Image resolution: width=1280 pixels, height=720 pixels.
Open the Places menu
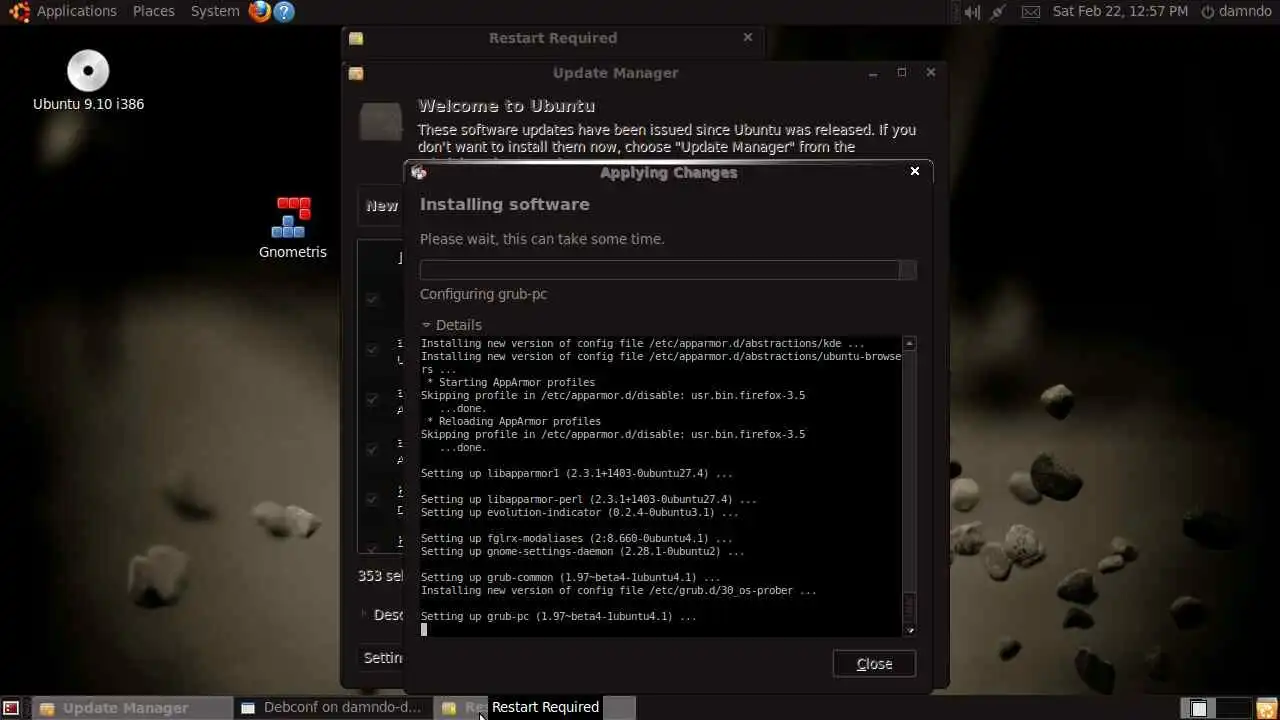(x=154, y=11)
